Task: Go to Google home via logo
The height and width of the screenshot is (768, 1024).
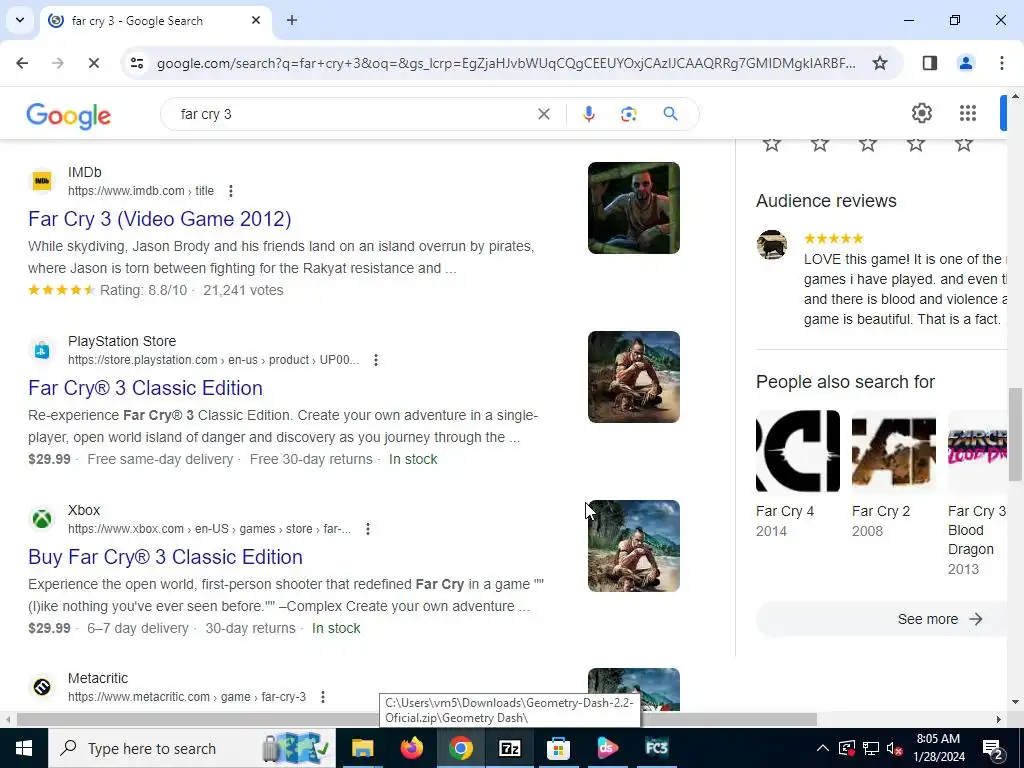Action: click(x=69, y=116)
